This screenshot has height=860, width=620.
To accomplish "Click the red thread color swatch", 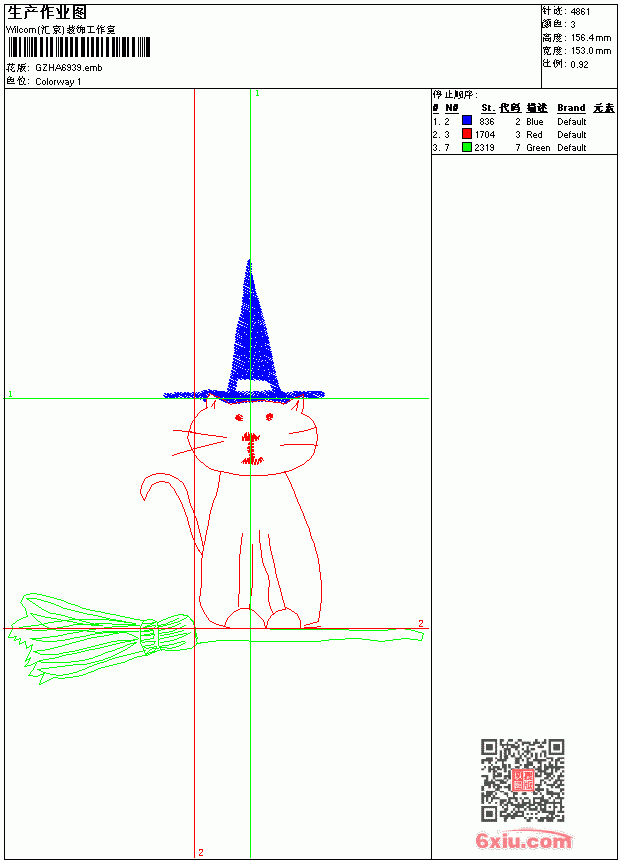I will tap(467, 134).
